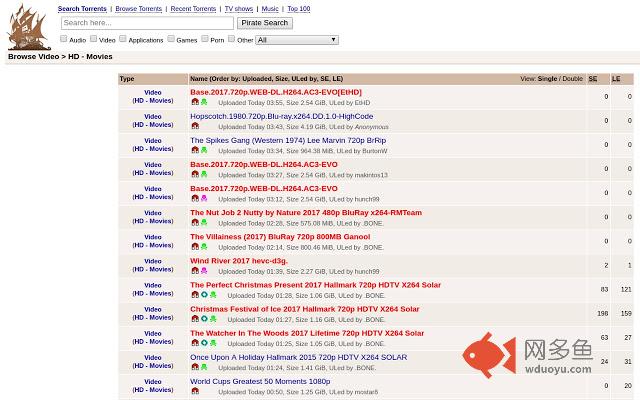Tick the Games checkbox

(x=171, y=39)
